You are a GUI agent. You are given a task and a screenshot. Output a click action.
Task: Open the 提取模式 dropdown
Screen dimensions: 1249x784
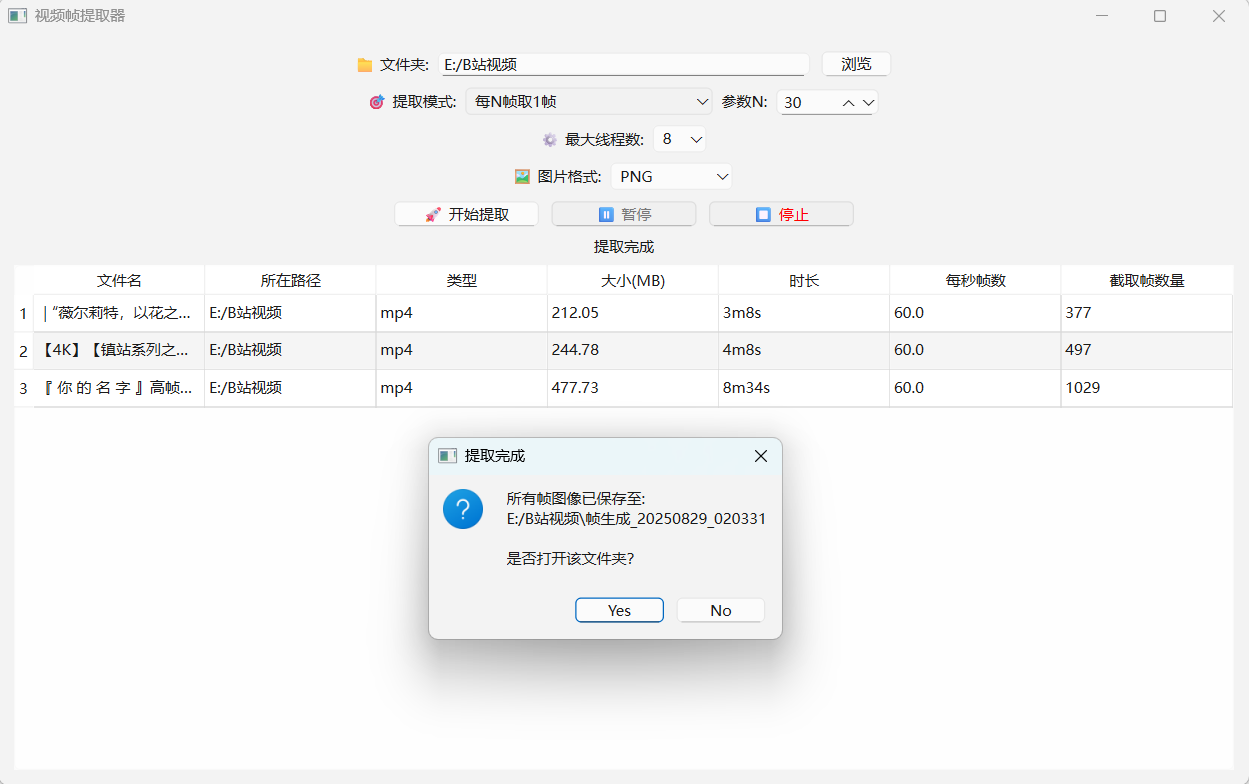pos(588,102)
